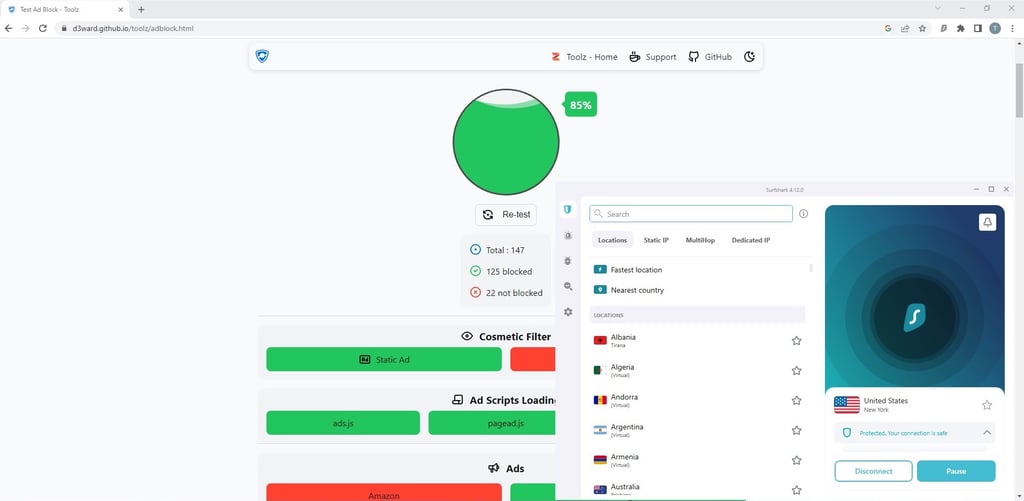Select the Andorra location
The width and height of the screenshot is (1024, 501).
(x=697, y=400)
